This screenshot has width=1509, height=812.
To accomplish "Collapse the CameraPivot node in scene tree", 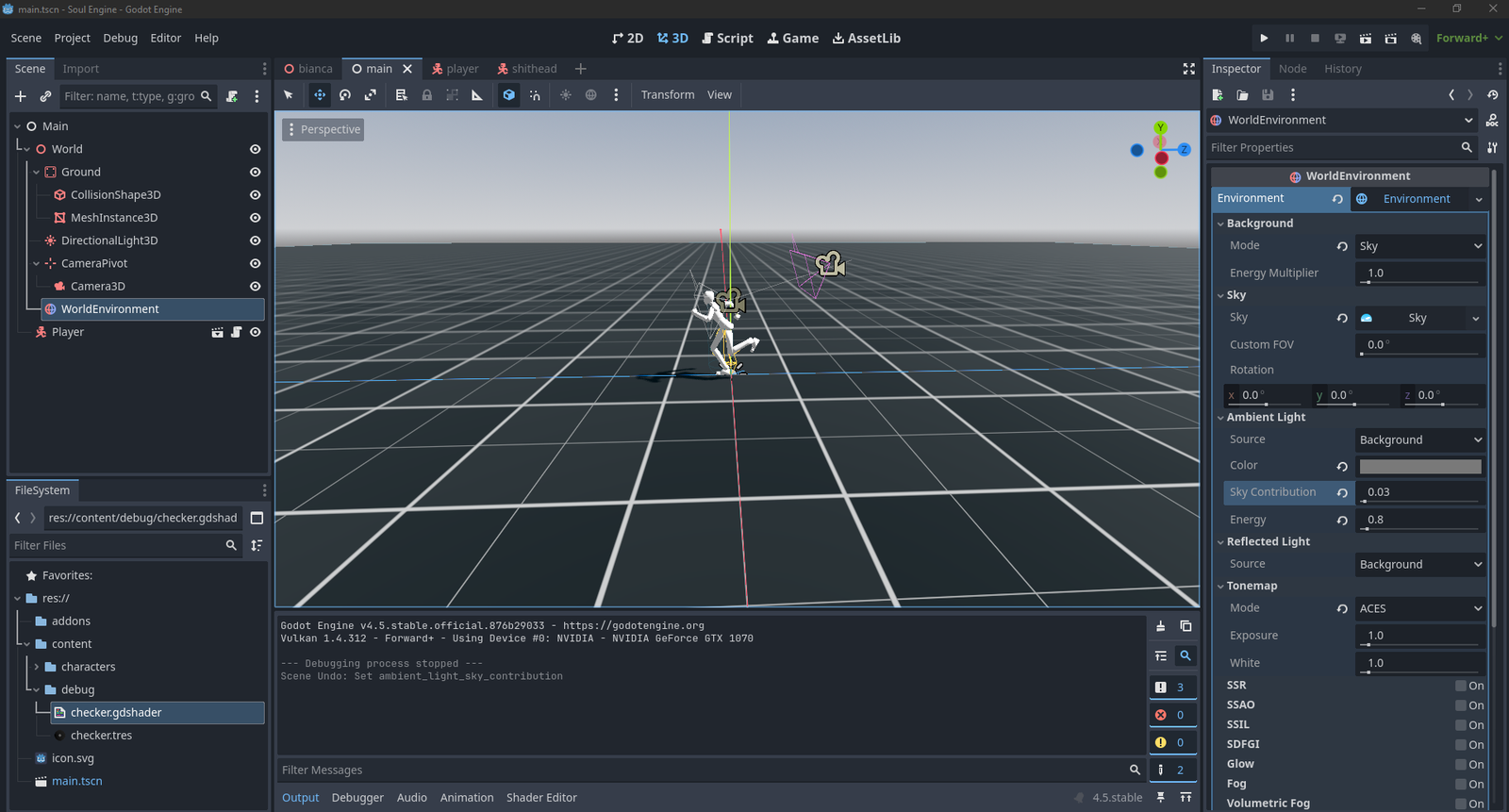I will tap(37, 264).
